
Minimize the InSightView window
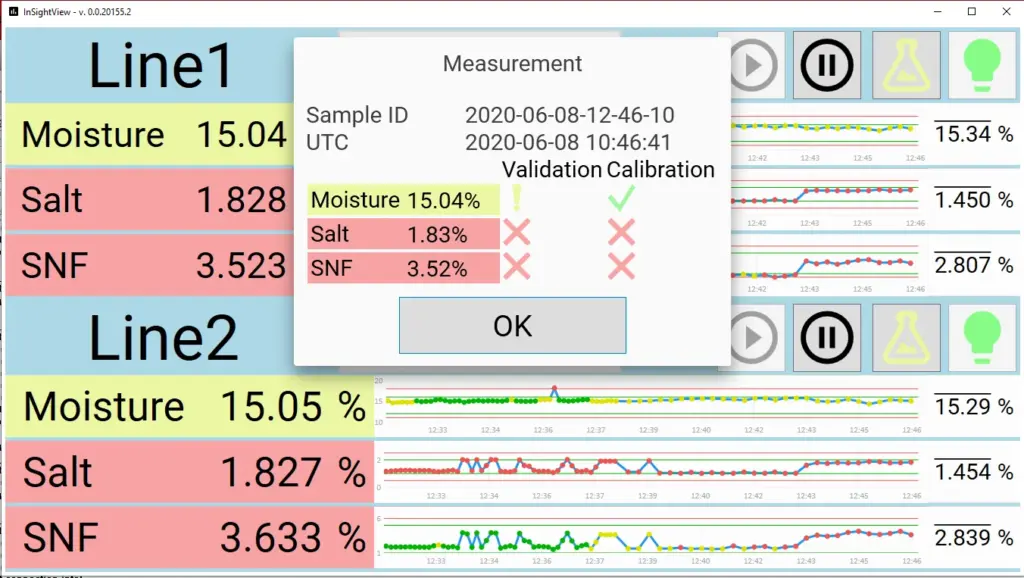tap(938, 11)
